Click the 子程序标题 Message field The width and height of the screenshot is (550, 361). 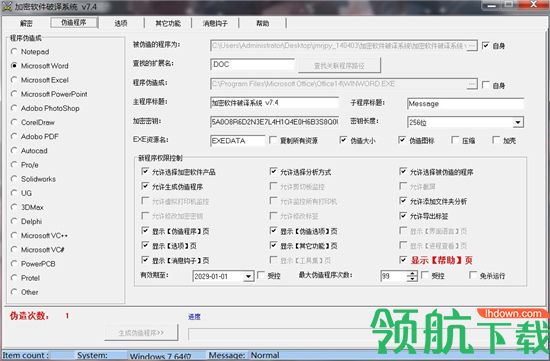click(465, 104)
